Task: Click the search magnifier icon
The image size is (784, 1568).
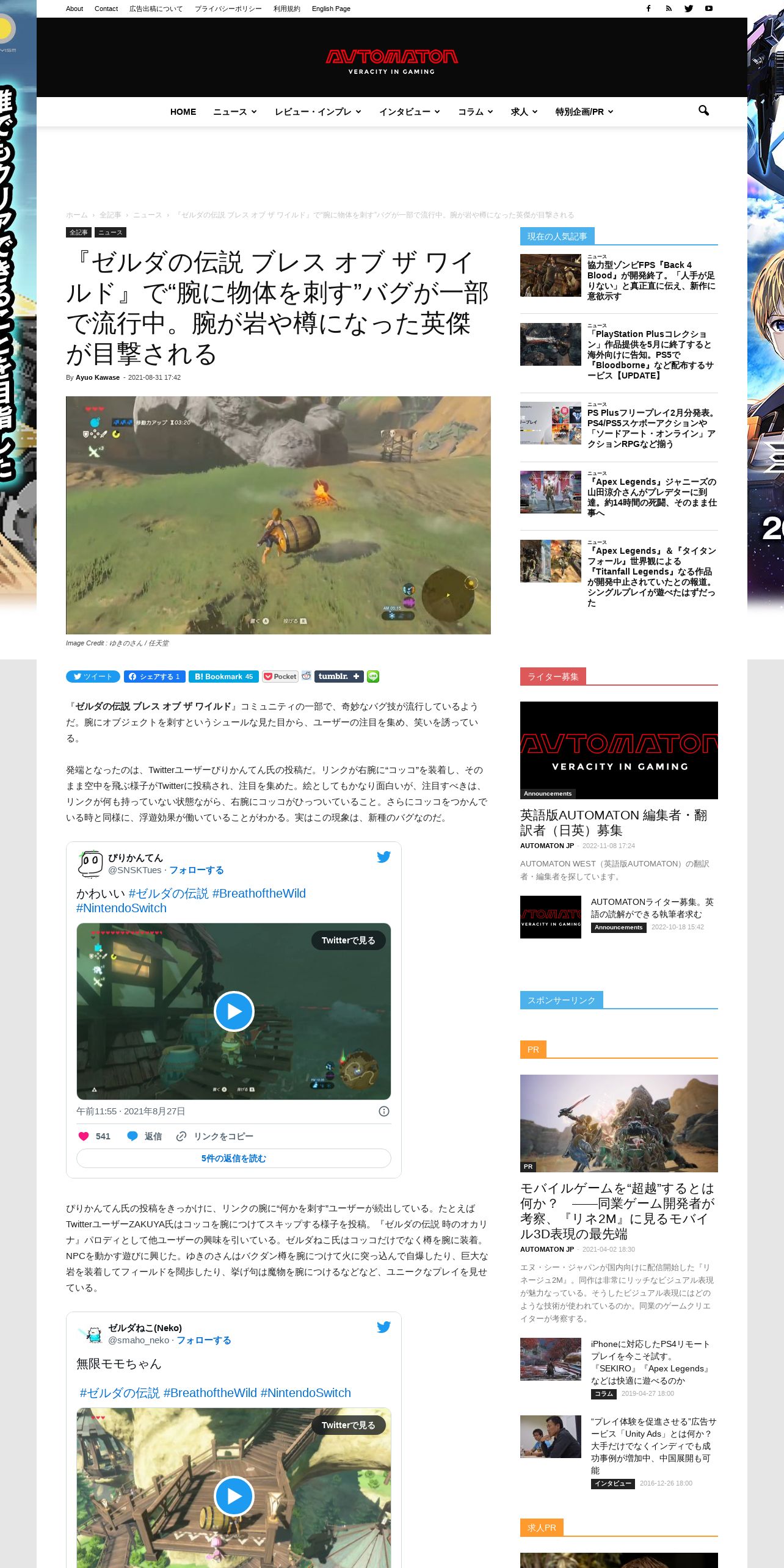Action: click(703, 111)
